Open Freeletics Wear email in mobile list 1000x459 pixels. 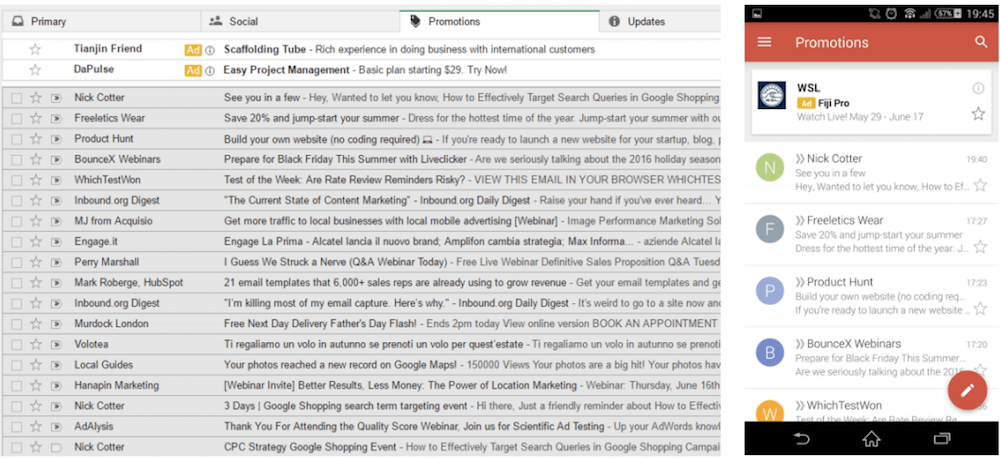pos(871,235)
